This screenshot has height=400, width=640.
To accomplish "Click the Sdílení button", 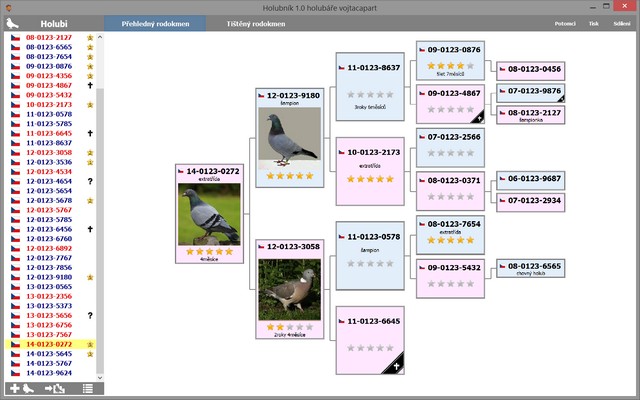I will coord(620,22).
